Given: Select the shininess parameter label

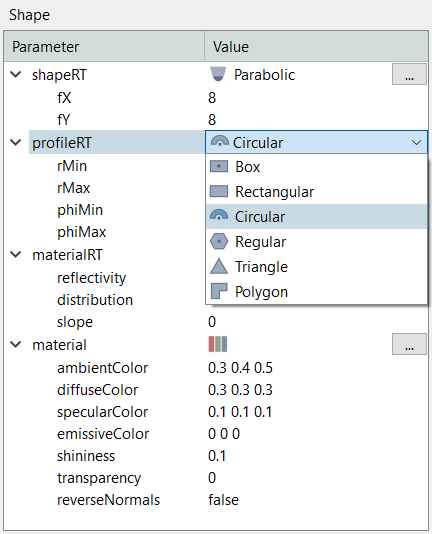Looking at the screenshot, I should tap(86, 456).
